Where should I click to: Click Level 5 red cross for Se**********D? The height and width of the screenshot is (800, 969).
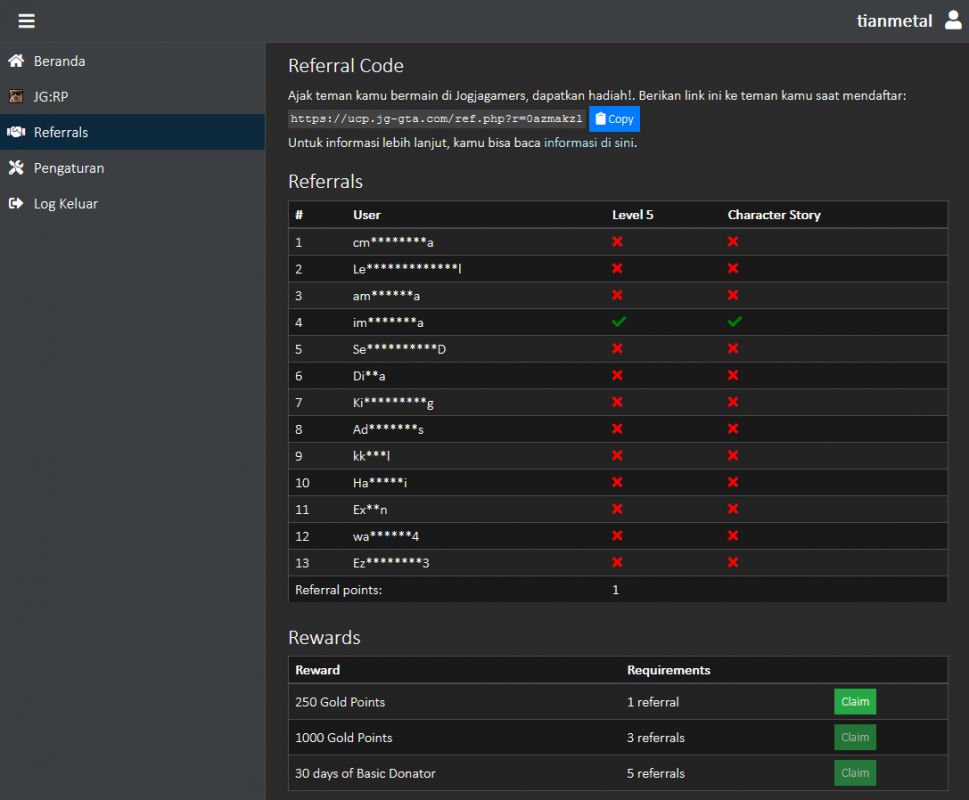pyautogui.click(x=617, y=348)
